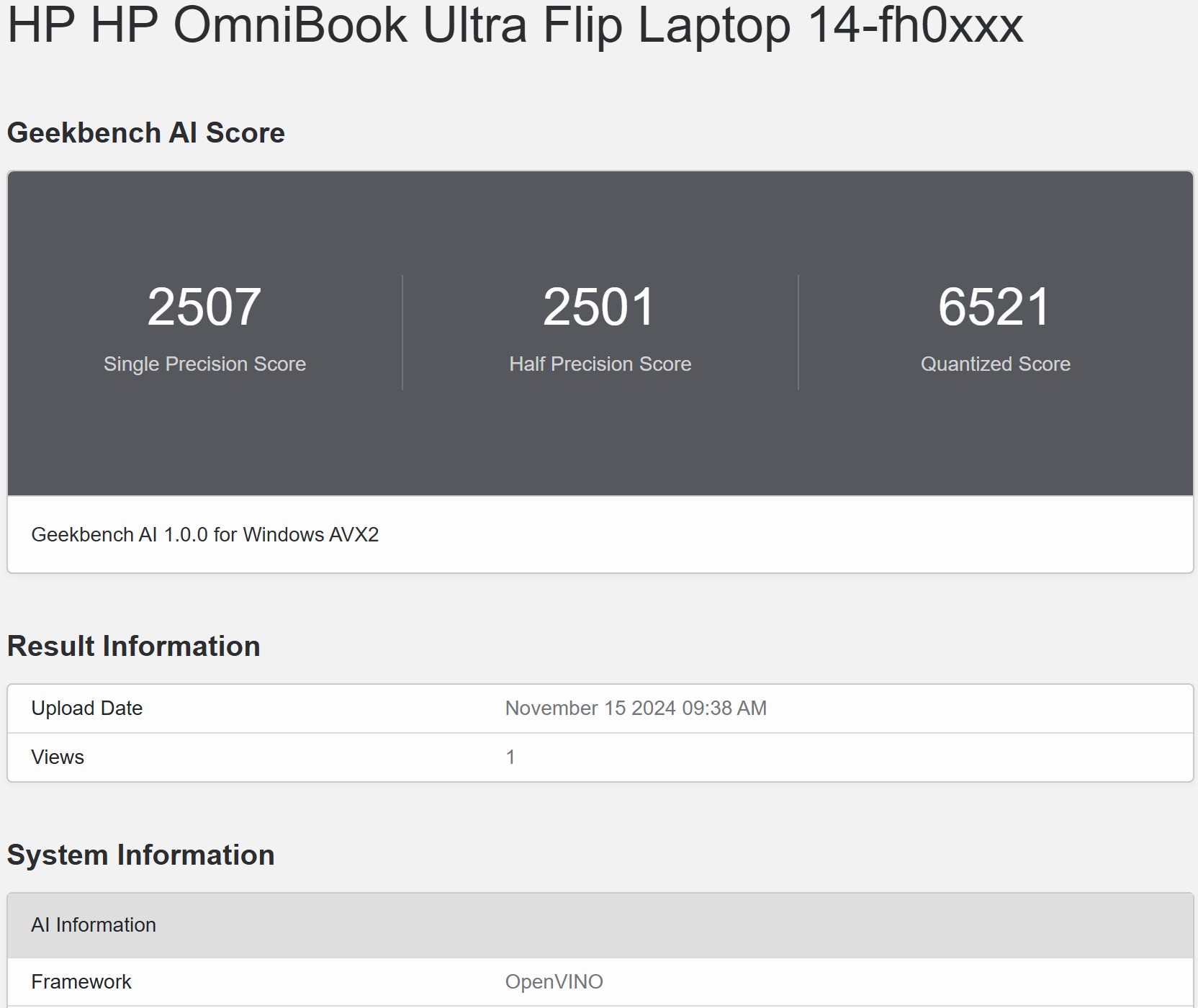
Task: Select the OpenVINO framework value
Action: [554, 982]
